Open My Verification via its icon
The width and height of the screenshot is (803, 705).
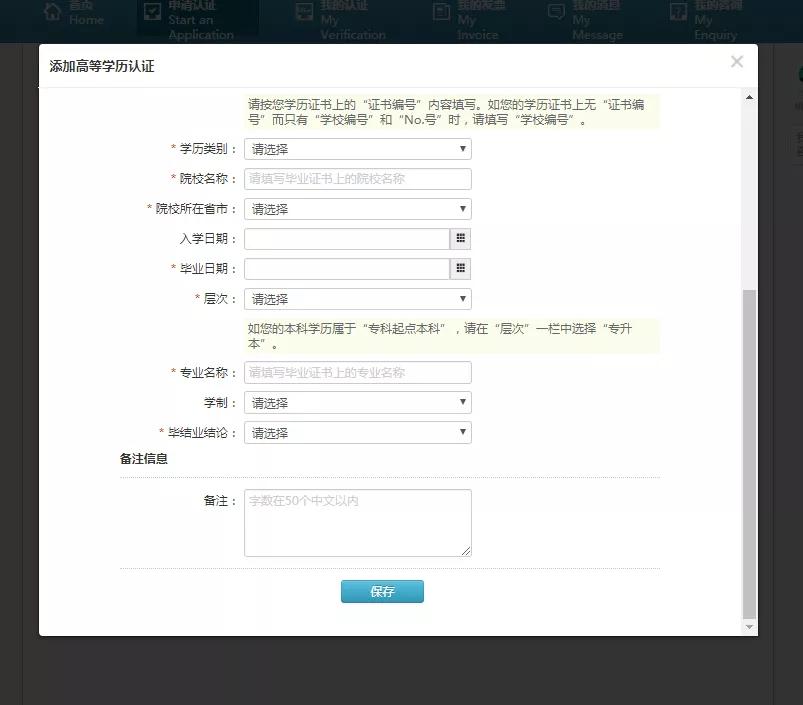[305, 13]
